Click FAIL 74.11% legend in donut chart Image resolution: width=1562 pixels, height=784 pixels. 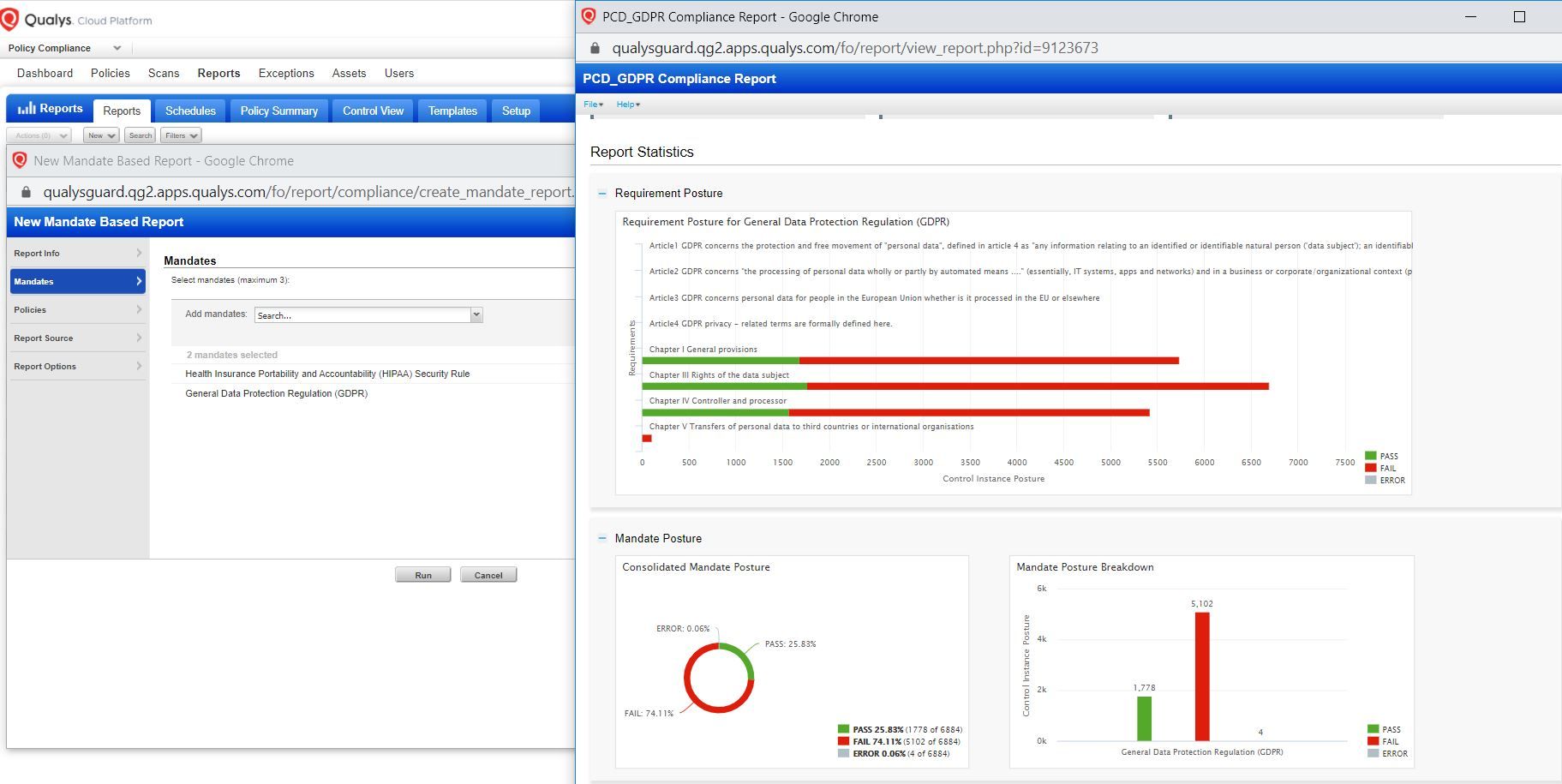pyautogui.click(x=899, y=741)
